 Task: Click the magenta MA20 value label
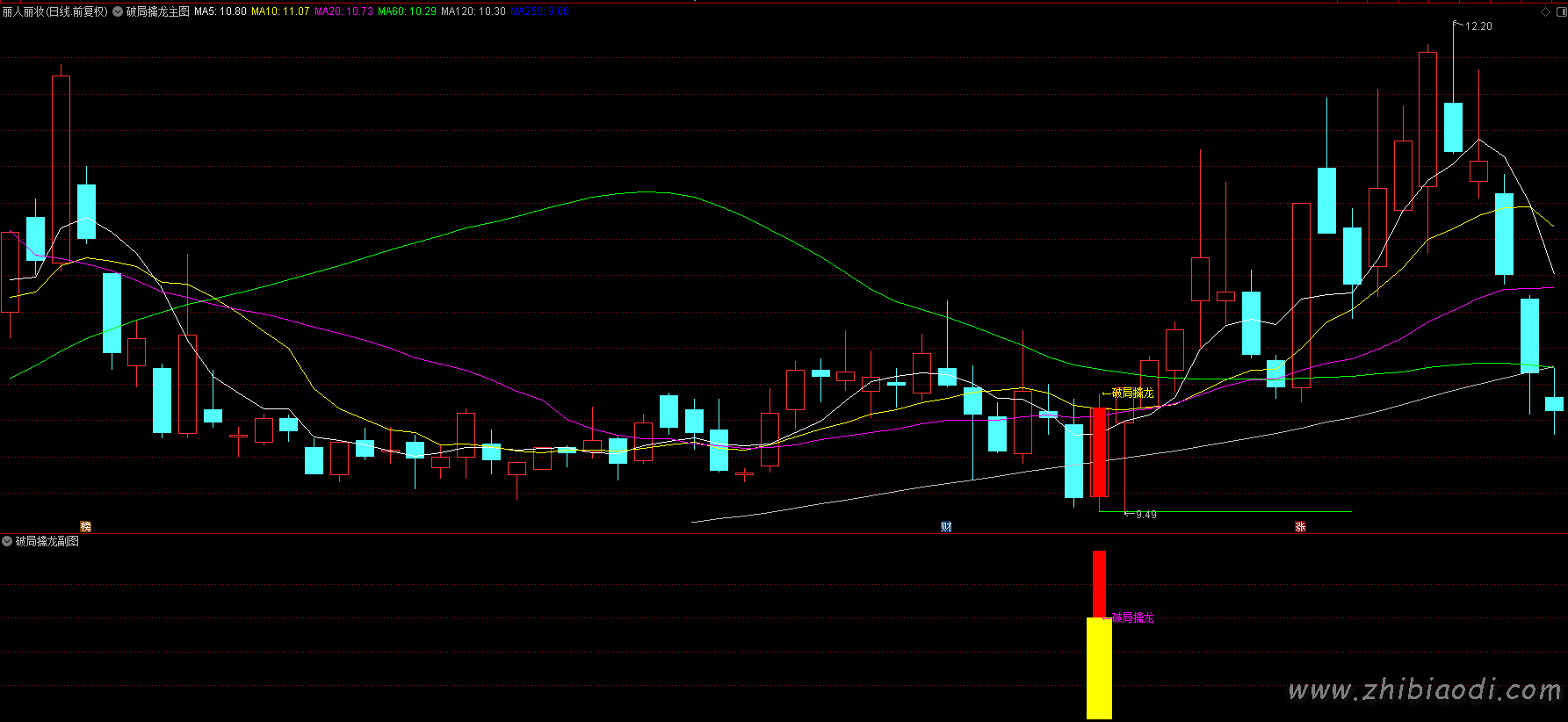pos(343,11)
